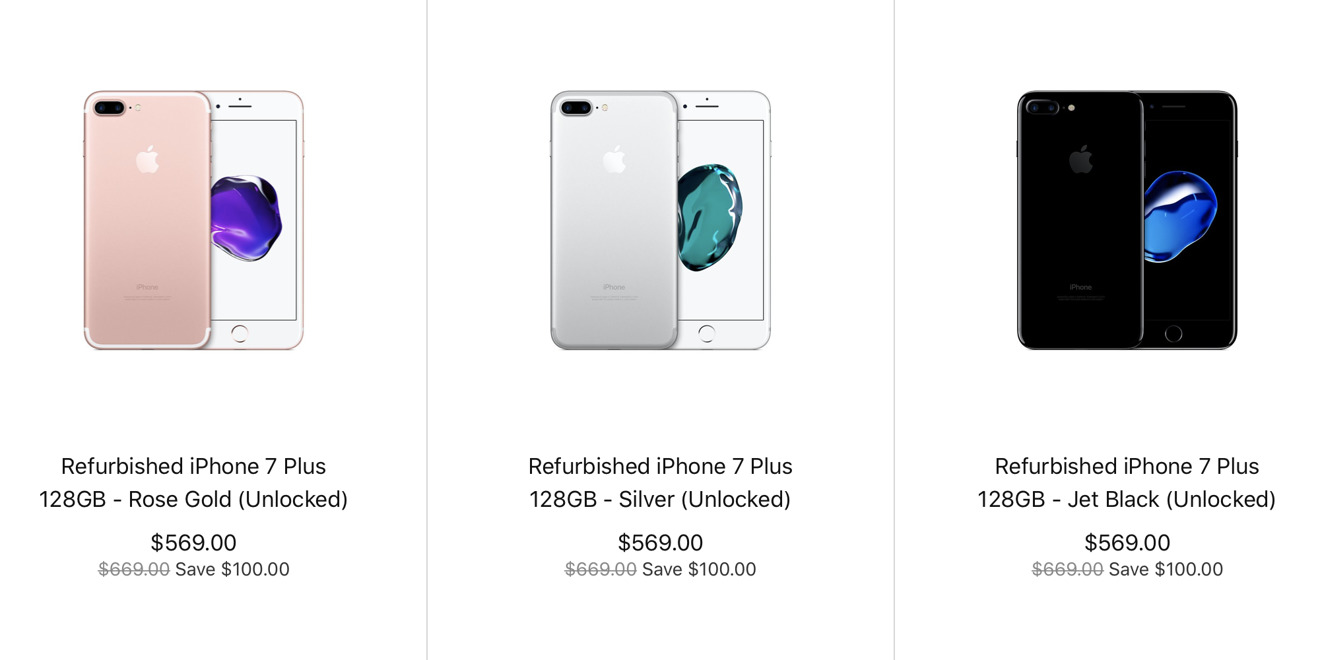Open the Jet Black iPhone 7 Plus image
Viewport: 1320px width, 660px height.
click(1127, 220)
